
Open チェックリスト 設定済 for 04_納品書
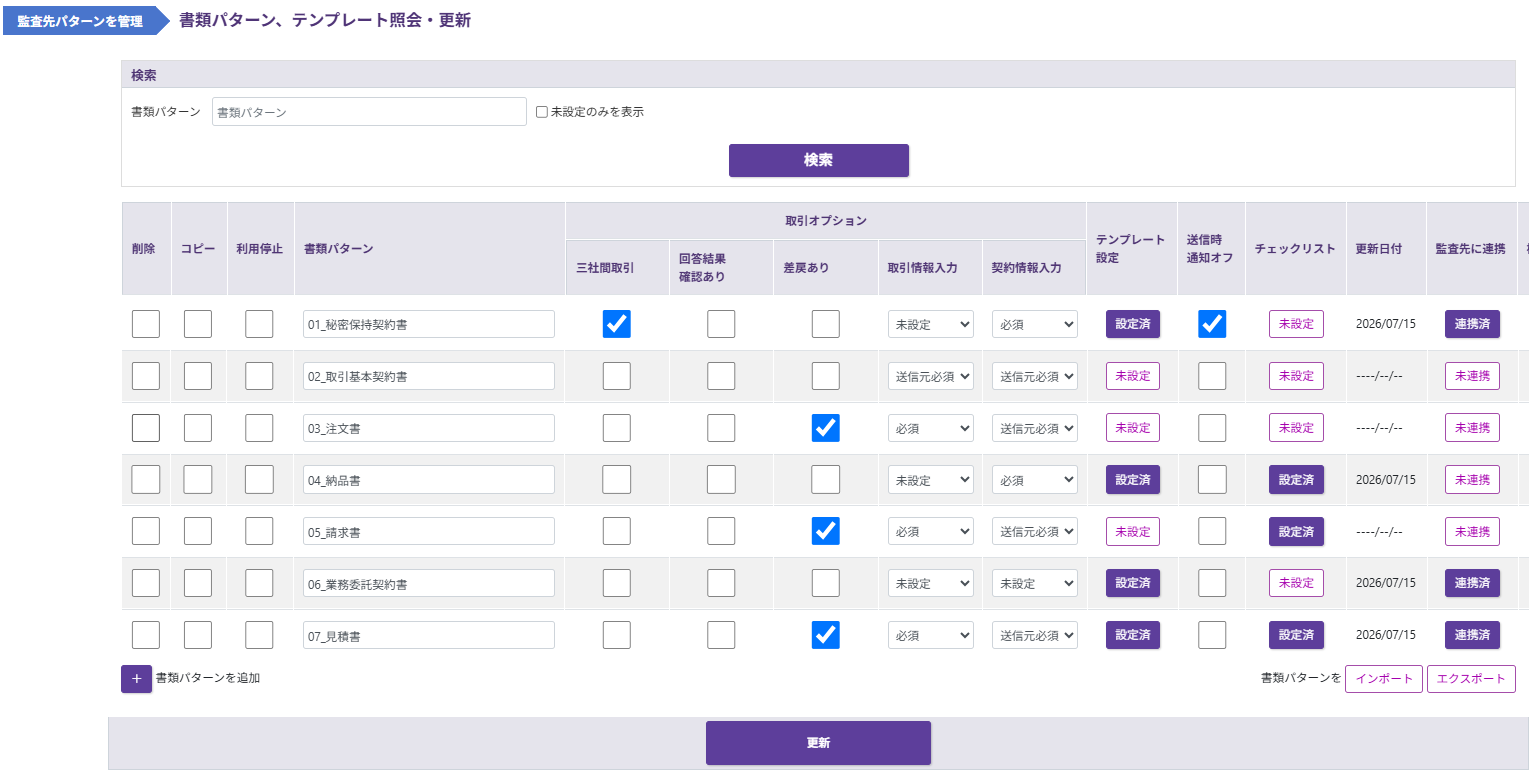click(x=1296, y=480)
